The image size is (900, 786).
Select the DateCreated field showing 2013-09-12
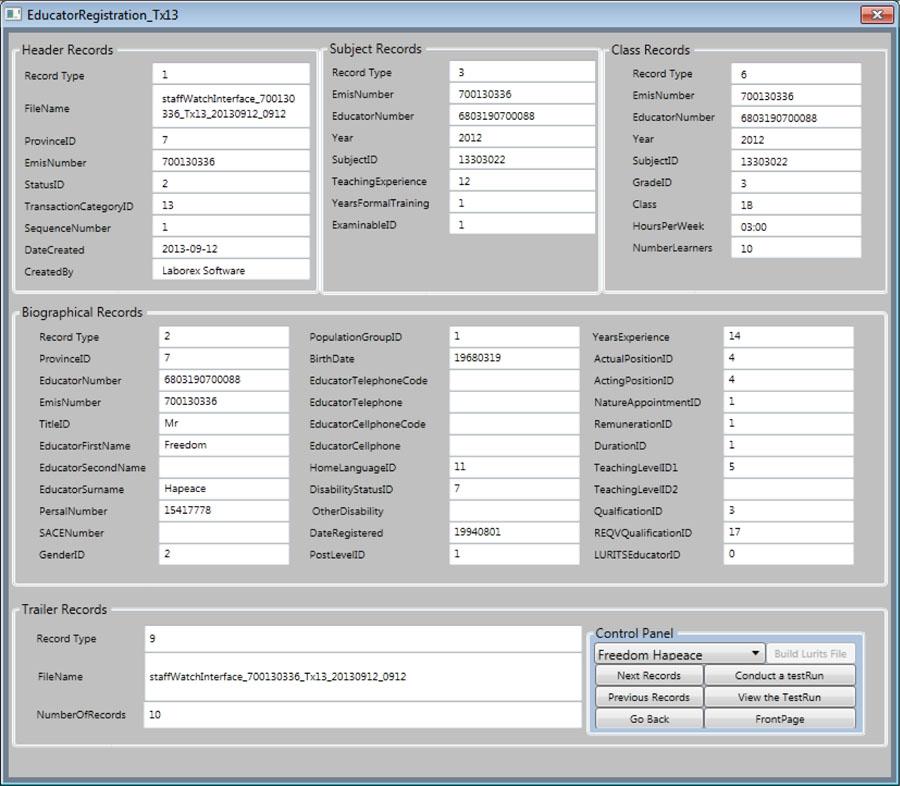[230, 248]
